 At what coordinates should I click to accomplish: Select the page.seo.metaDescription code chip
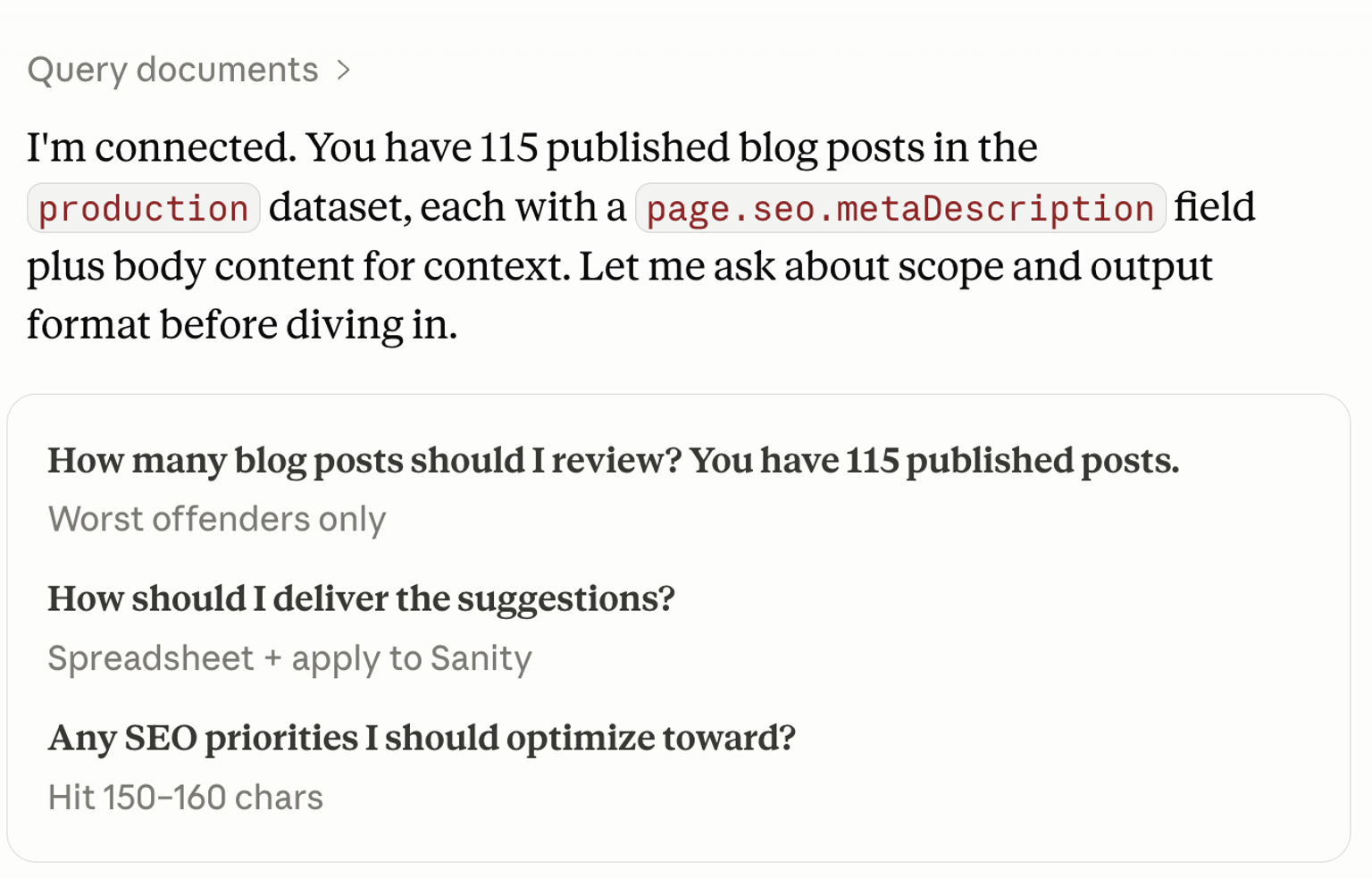coord(900,208)
